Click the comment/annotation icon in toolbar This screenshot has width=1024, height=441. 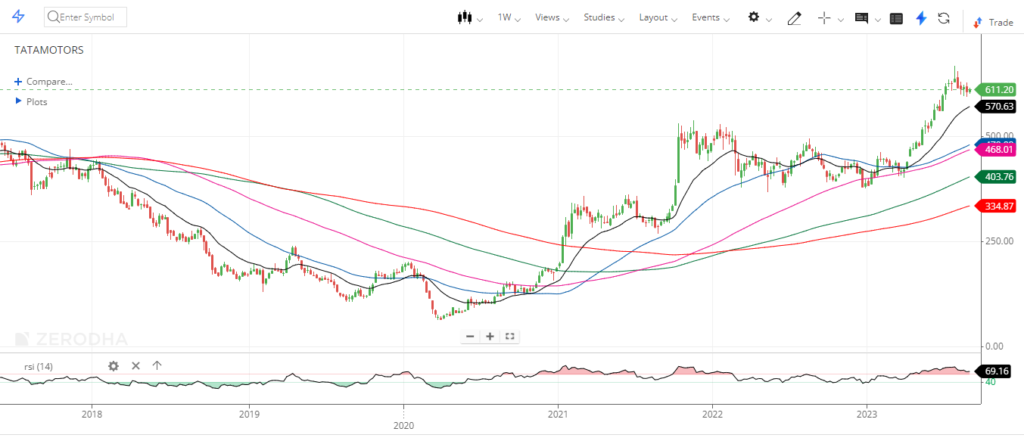click(861, 18)
